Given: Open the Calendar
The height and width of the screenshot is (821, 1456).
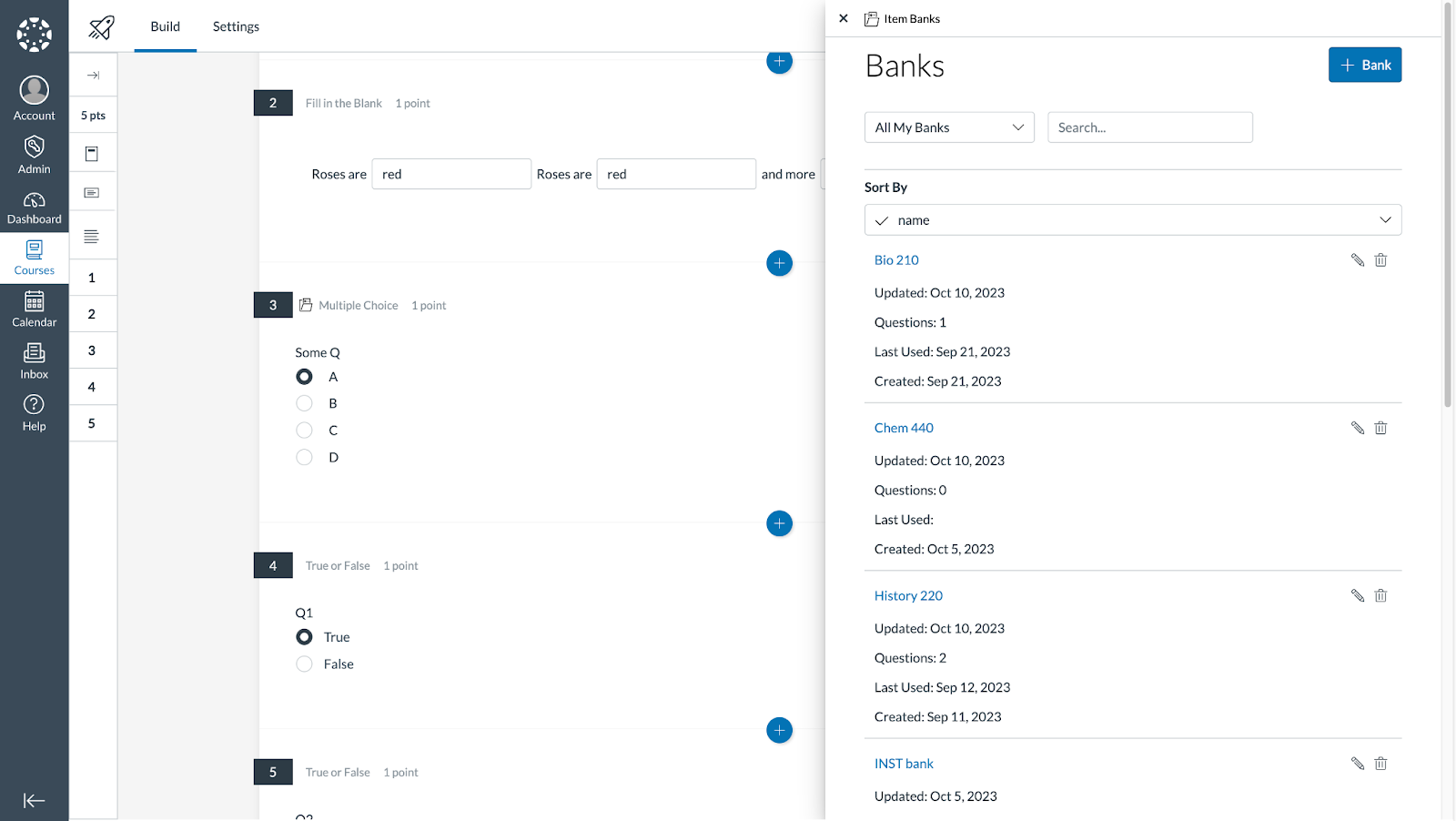Looking at the screenshot, I should click(x=35, y=309).
